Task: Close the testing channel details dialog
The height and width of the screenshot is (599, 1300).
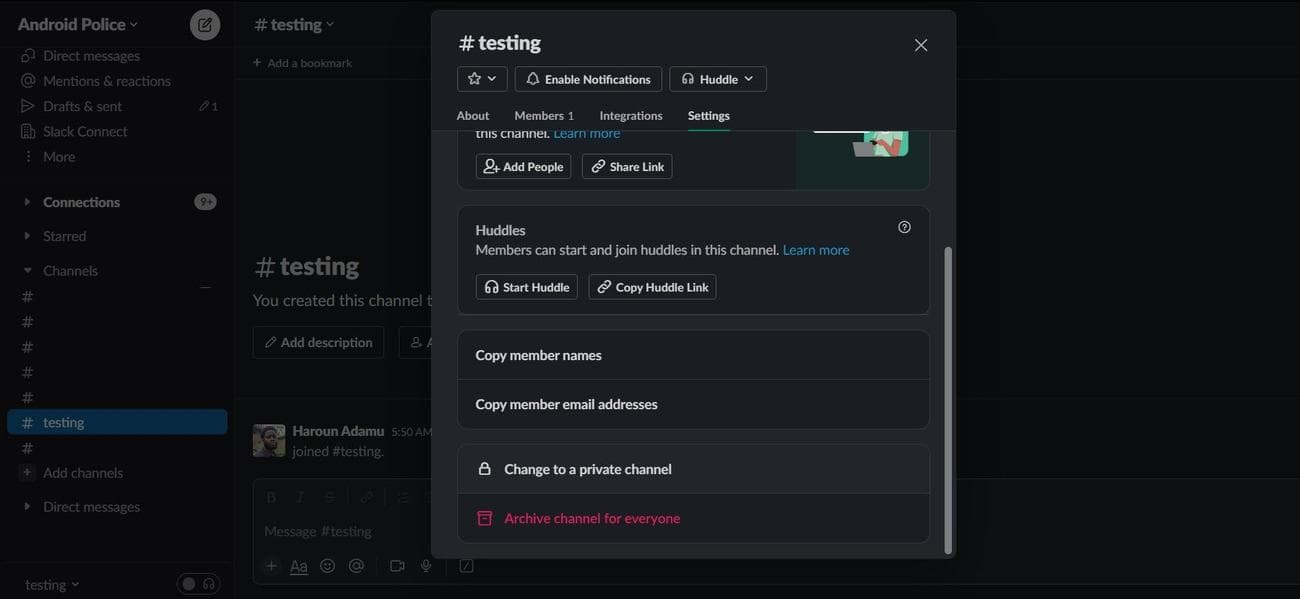Action: pos(921,45)
